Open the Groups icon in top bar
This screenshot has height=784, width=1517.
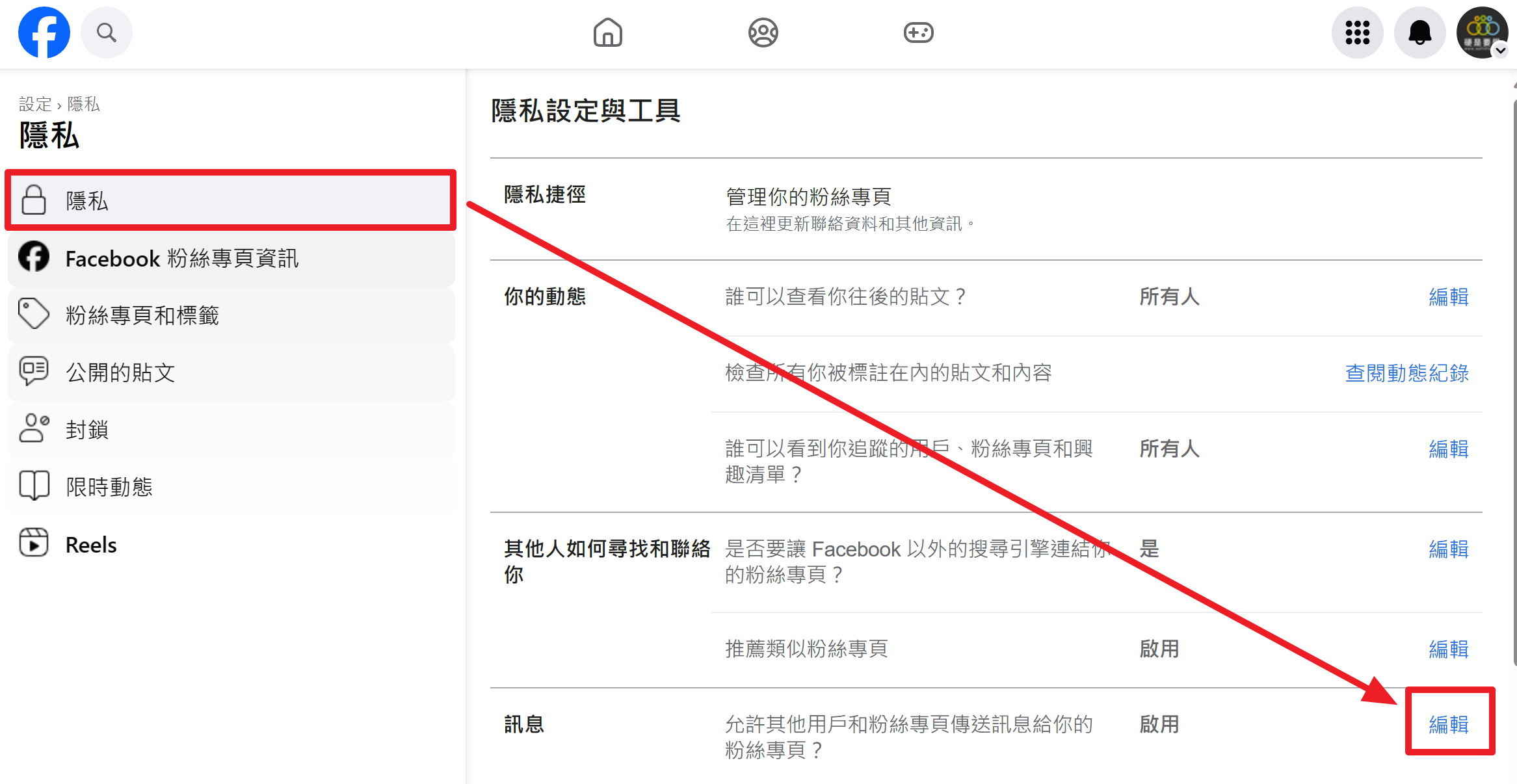[763, 33]
